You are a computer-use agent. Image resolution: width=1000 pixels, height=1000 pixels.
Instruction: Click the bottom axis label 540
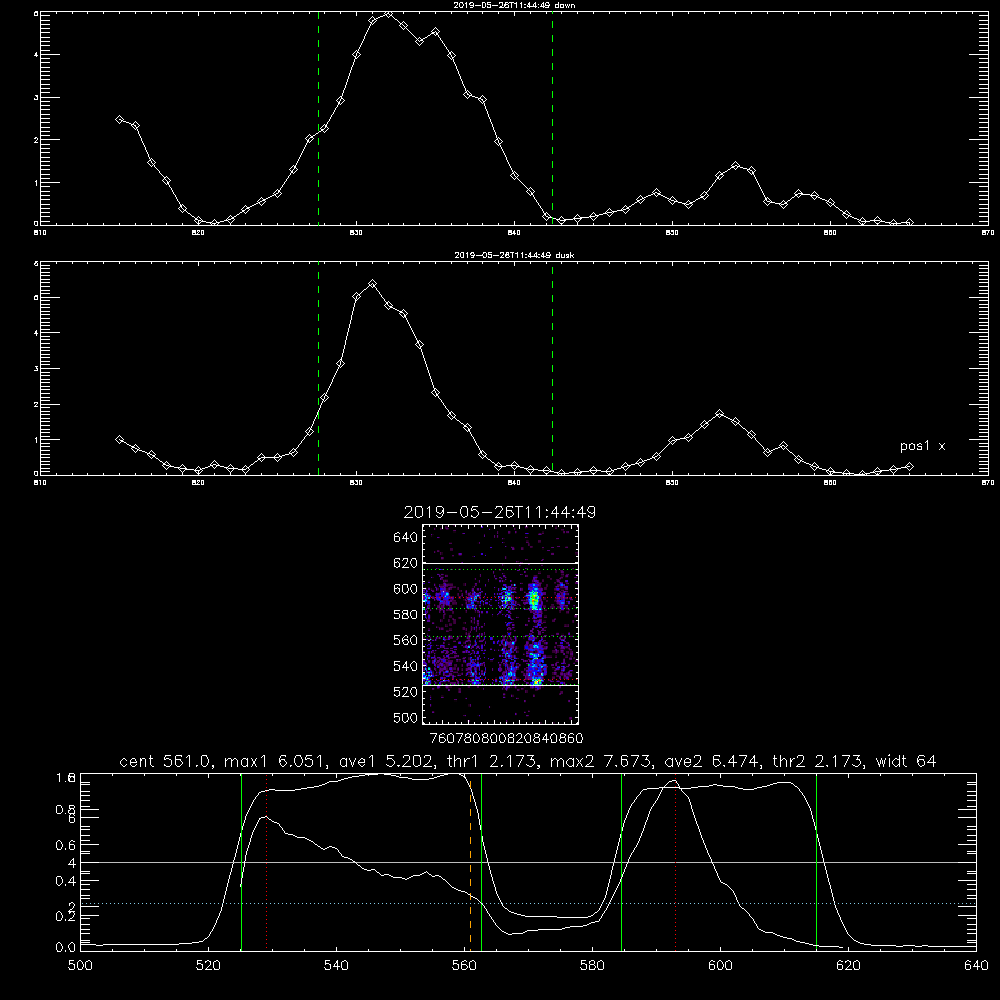coord(336,966)
